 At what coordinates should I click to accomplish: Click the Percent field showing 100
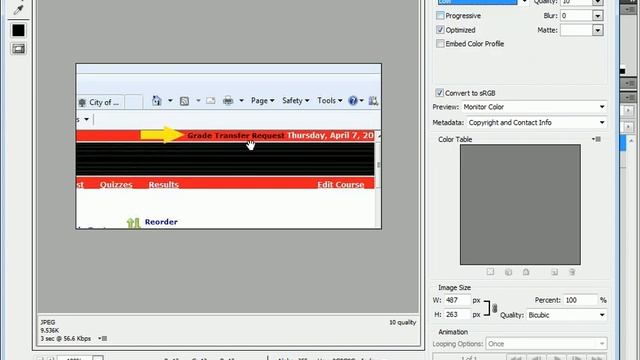click(580, 300)
